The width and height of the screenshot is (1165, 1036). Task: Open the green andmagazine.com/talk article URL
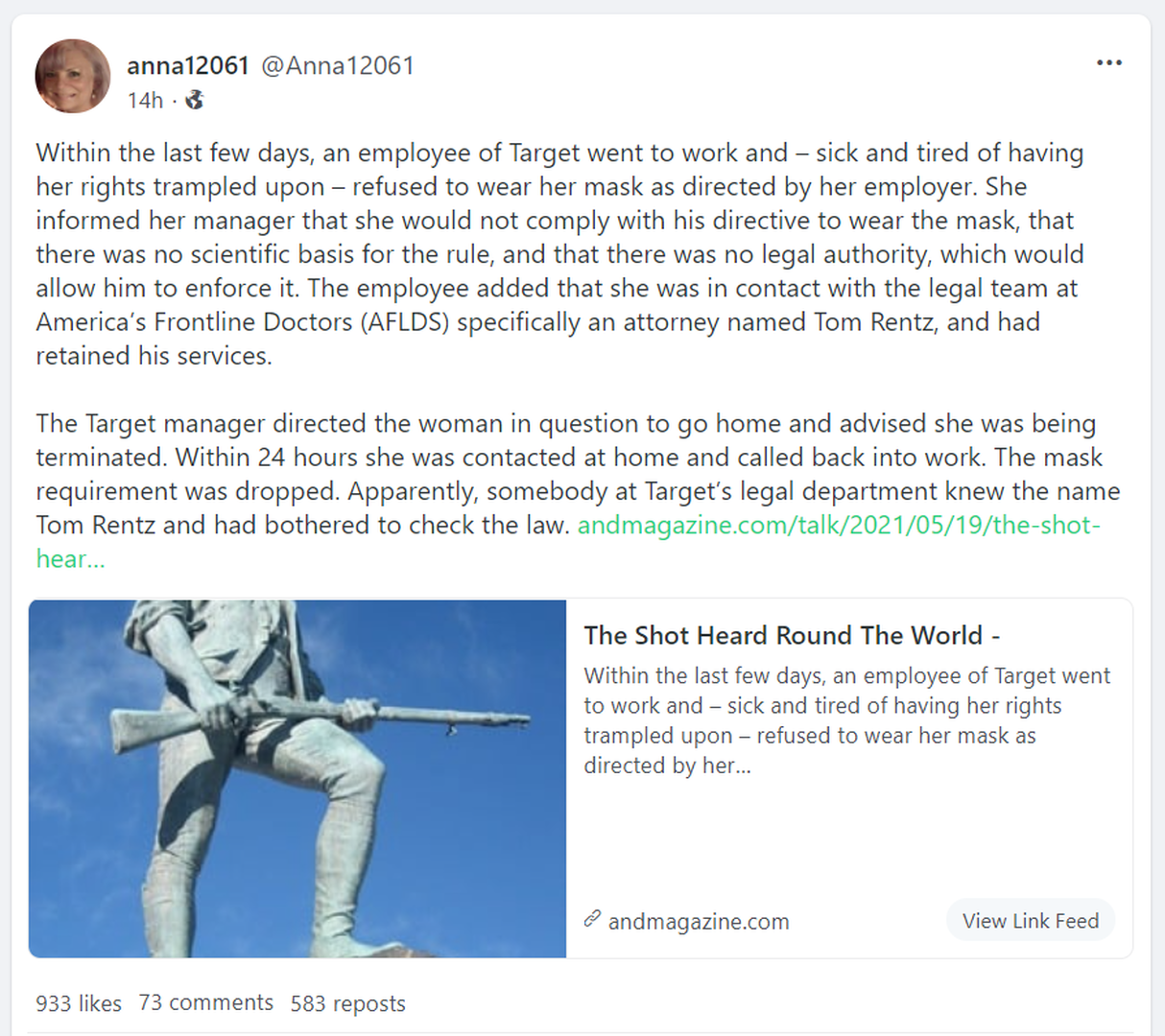pos(838,525)
